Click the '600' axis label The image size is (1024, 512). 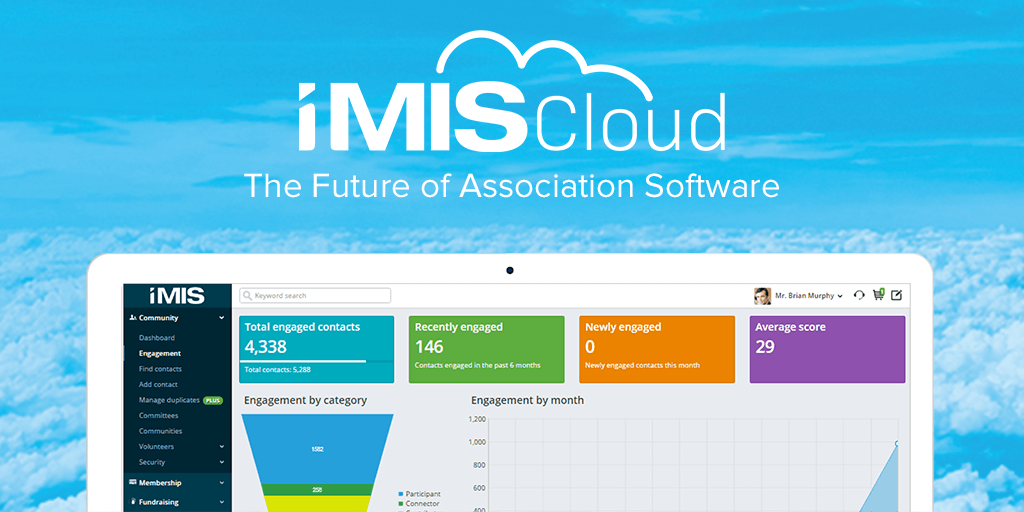479,488
